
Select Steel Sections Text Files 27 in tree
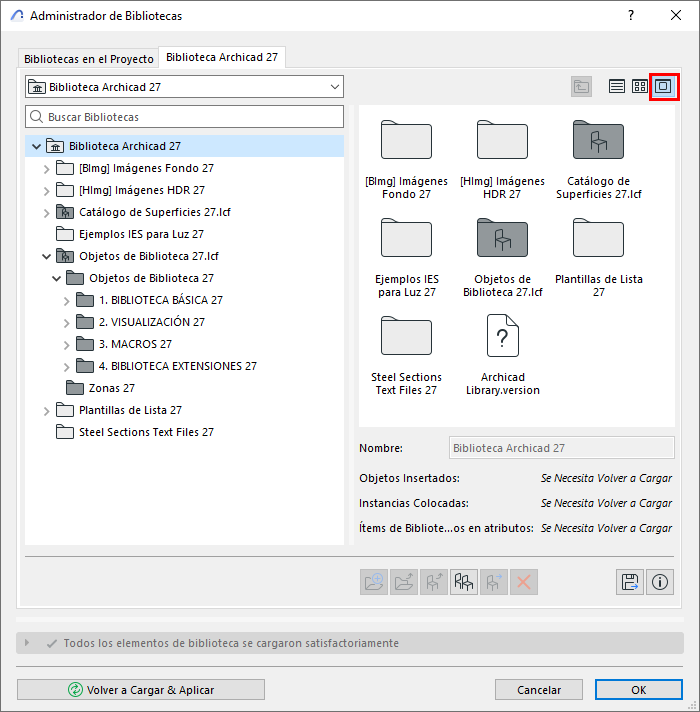(146, 432)
